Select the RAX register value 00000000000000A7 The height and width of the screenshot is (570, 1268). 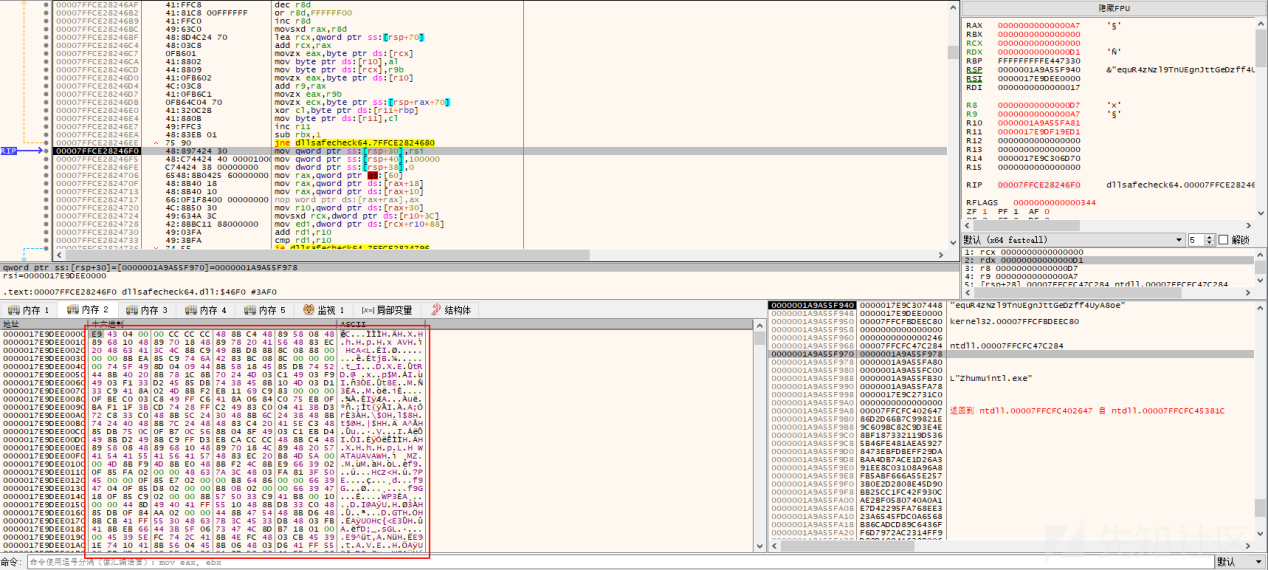1038,26
